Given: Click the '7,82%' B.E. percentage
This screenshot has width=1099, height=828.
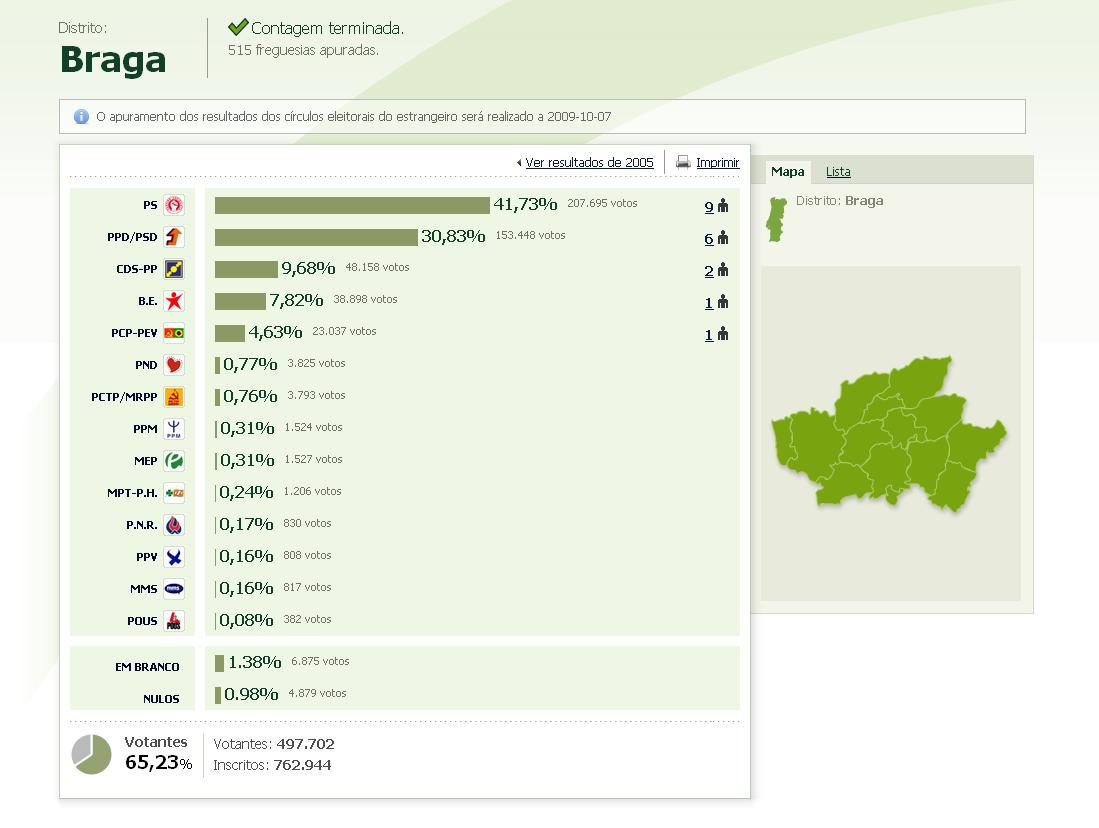Looking at the screenshot, I should (x=296, y=301).
